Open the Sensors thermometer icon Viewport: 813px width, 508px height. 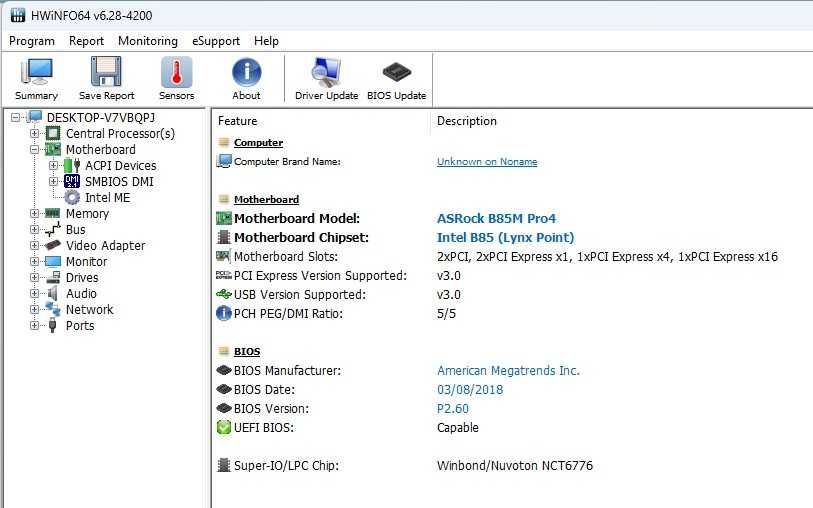[x=176, y=72]
